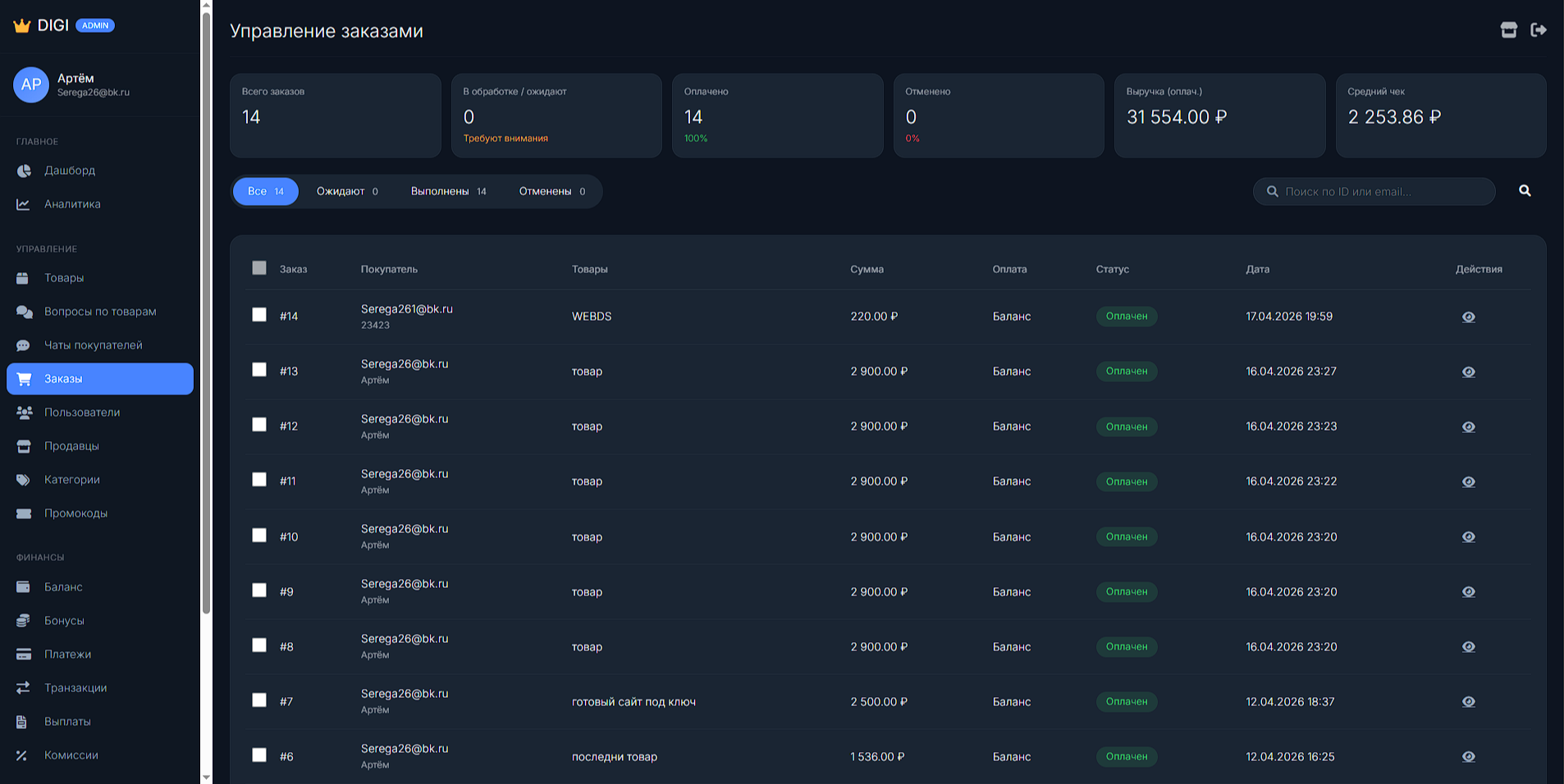Switch to the Ожидают tab
The image size is (1564, 784).
click(347, 191)
